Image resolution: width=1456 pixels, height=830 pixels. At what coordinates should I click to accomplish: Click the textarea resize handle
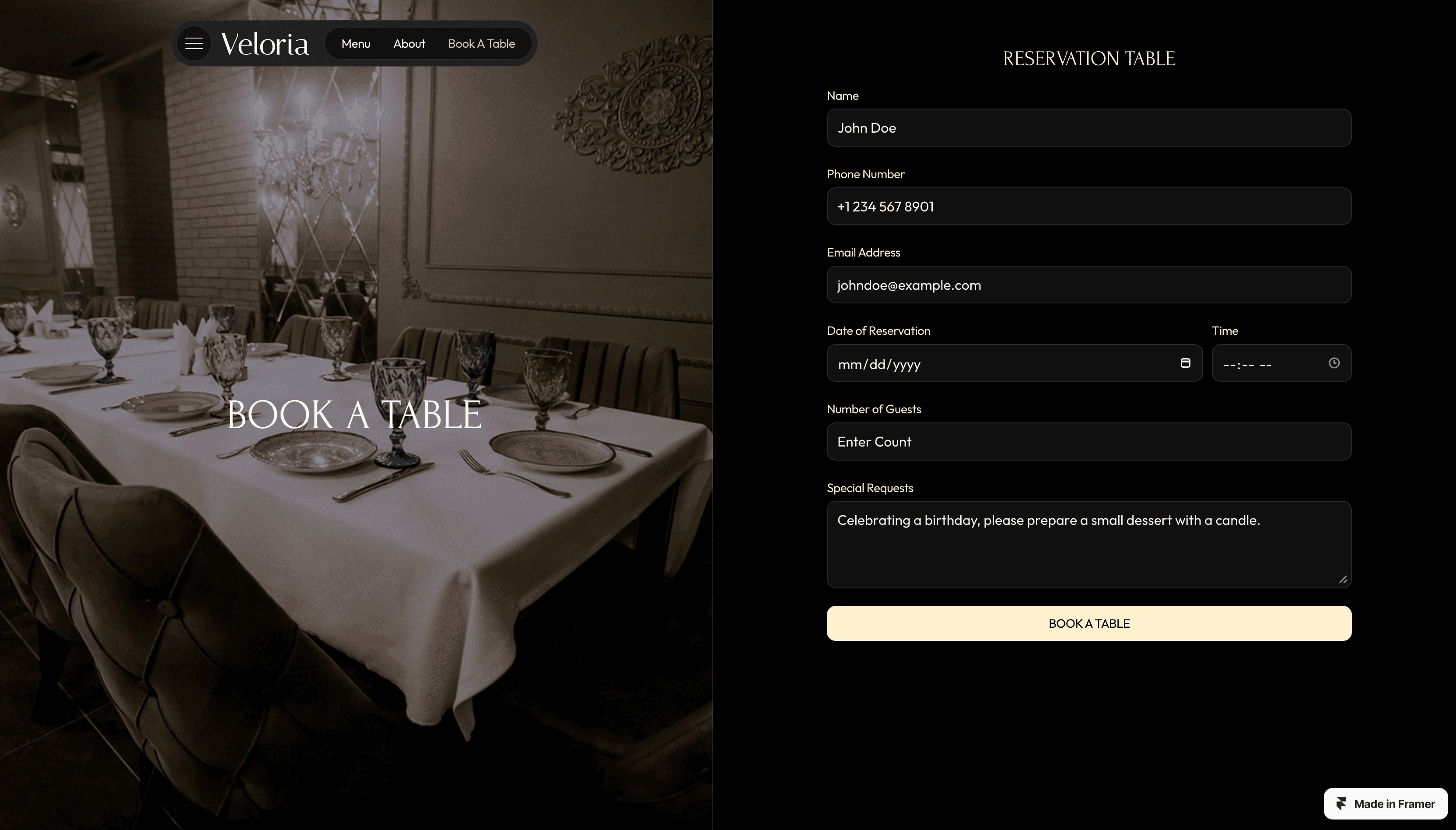click(x=1343, y=579)
